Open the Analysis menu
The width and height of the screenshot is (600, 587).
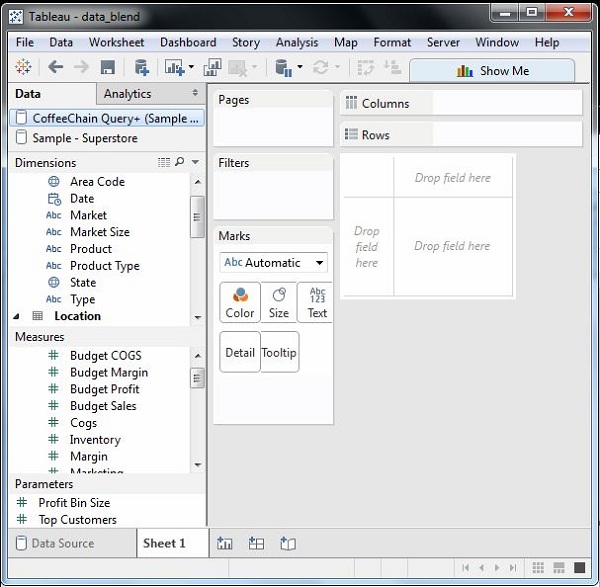click(x=296, y=43)
